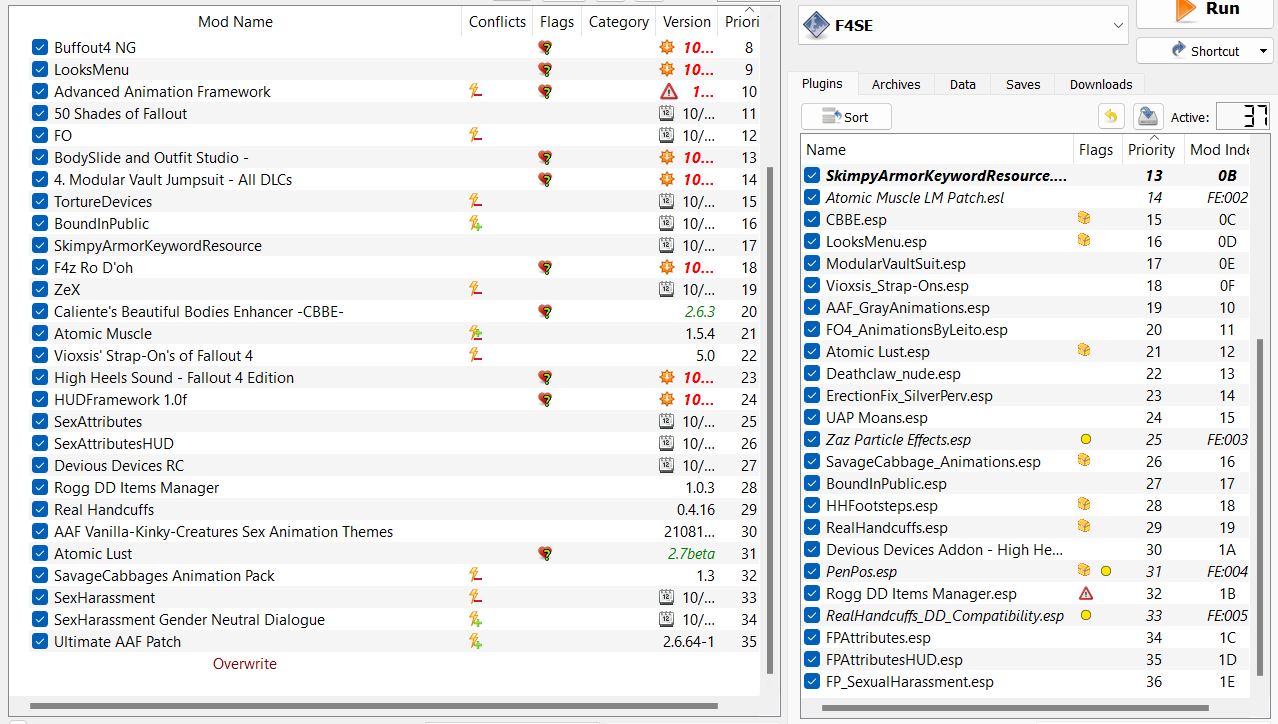
Task: Click the restore backup arrow icon above the plugin list
Action: [1111, 117]
